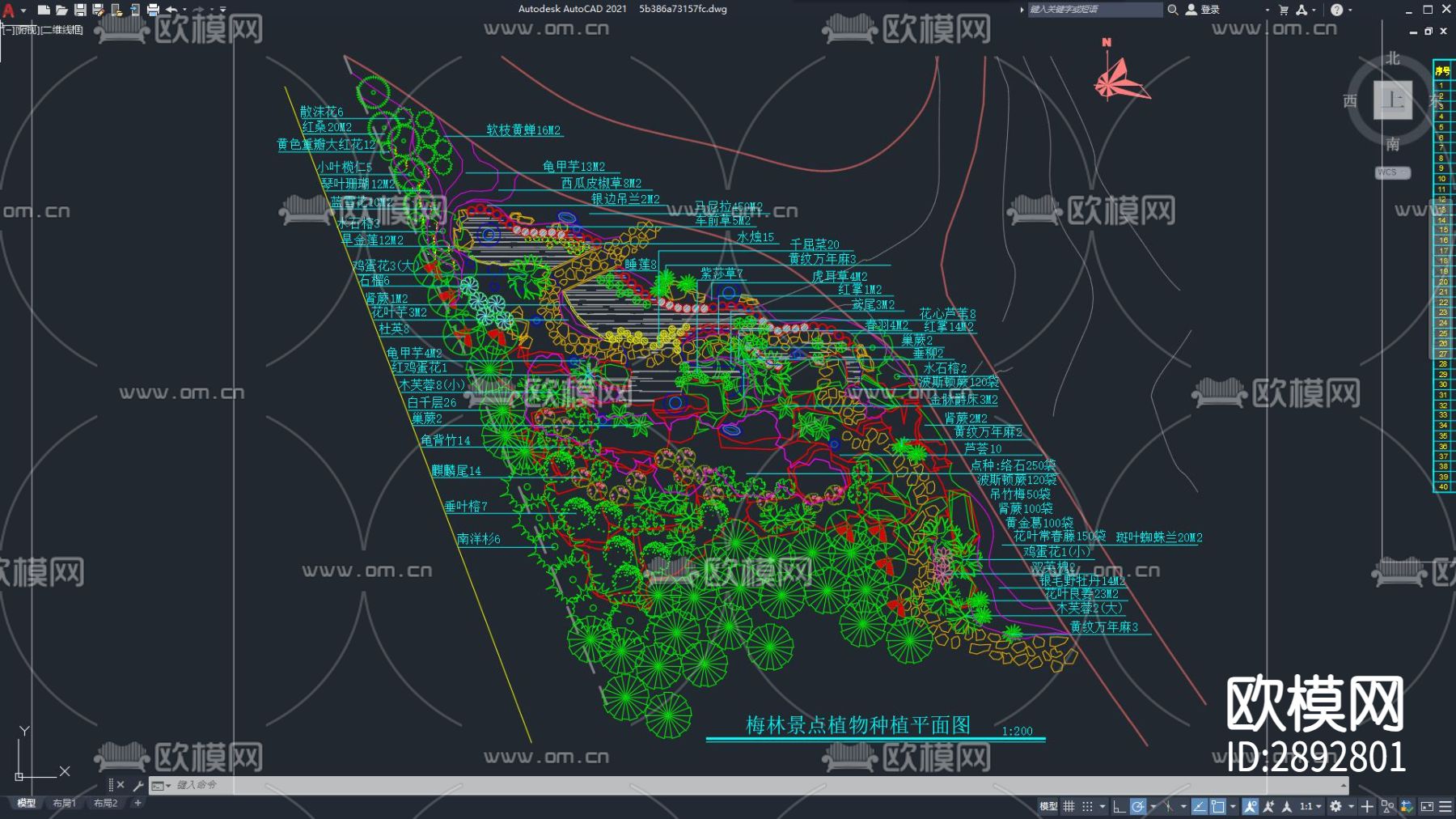Plot the drawing with printer icon
This screenshot has width=1456, height=819.
point(153,10)
